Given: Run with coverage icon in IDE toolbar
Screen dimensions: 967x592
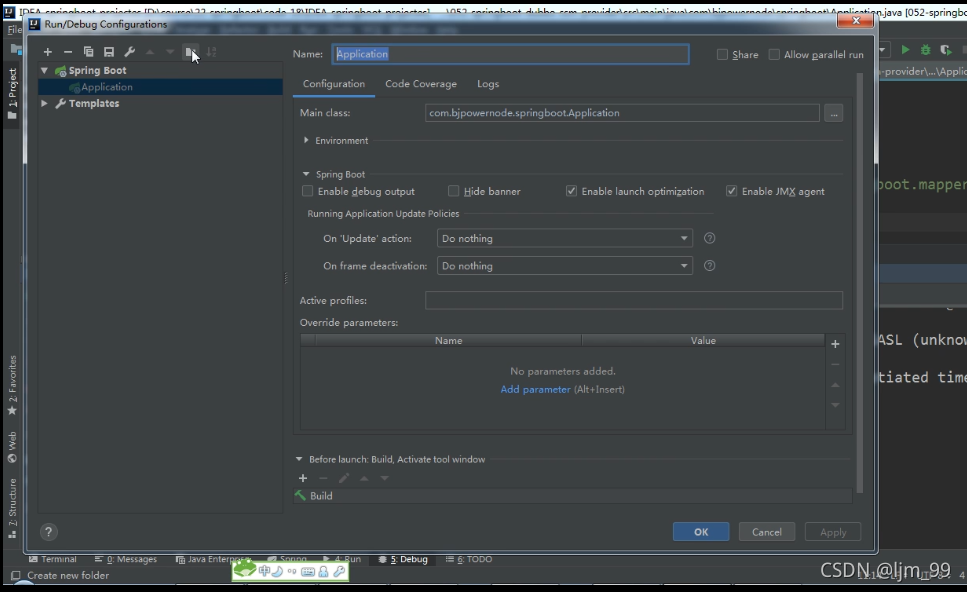Looking at the screenshot, I should [945, 50].
